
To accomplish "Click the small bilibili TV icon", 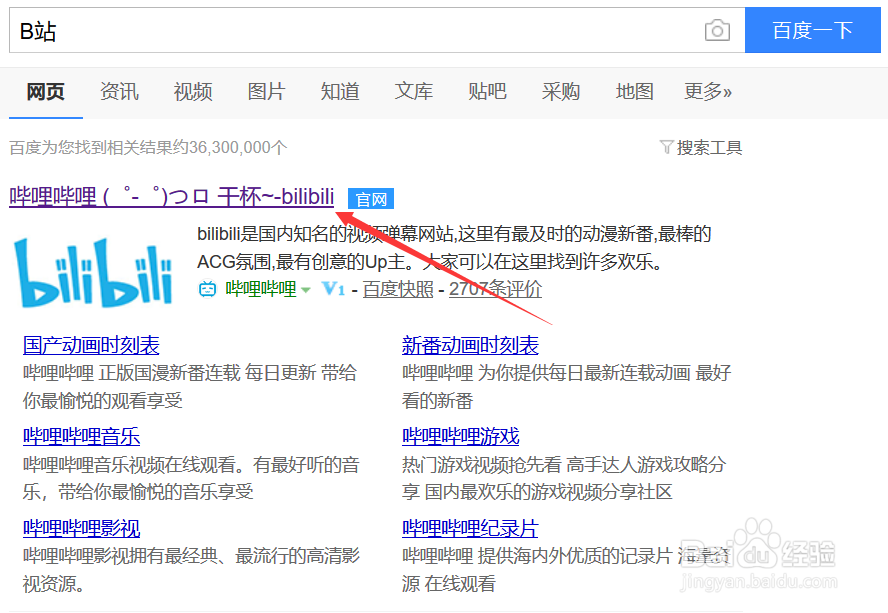I will (207, 289).
